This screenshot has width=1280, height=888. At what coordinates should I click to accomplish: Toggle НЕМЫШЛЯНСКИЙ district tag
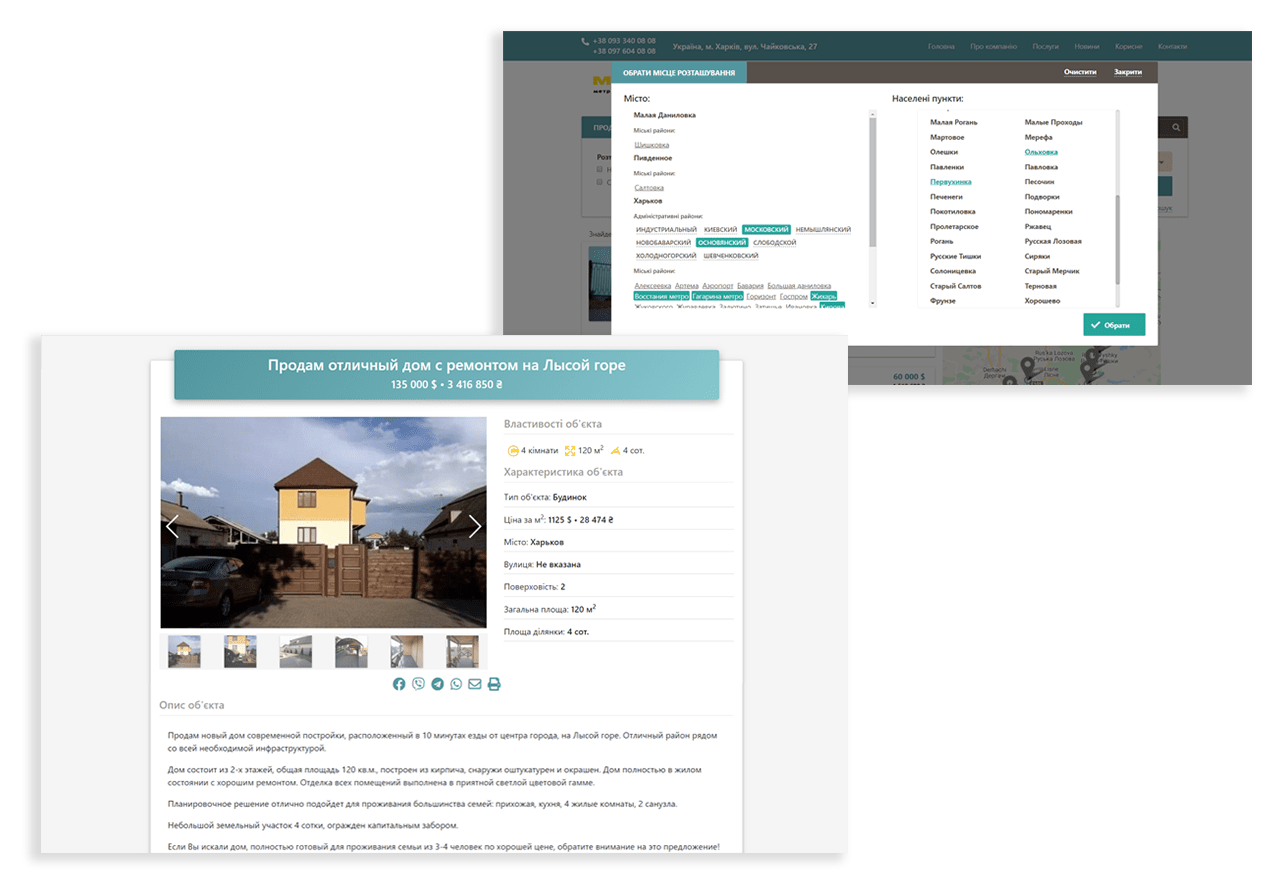coord(823,230)
